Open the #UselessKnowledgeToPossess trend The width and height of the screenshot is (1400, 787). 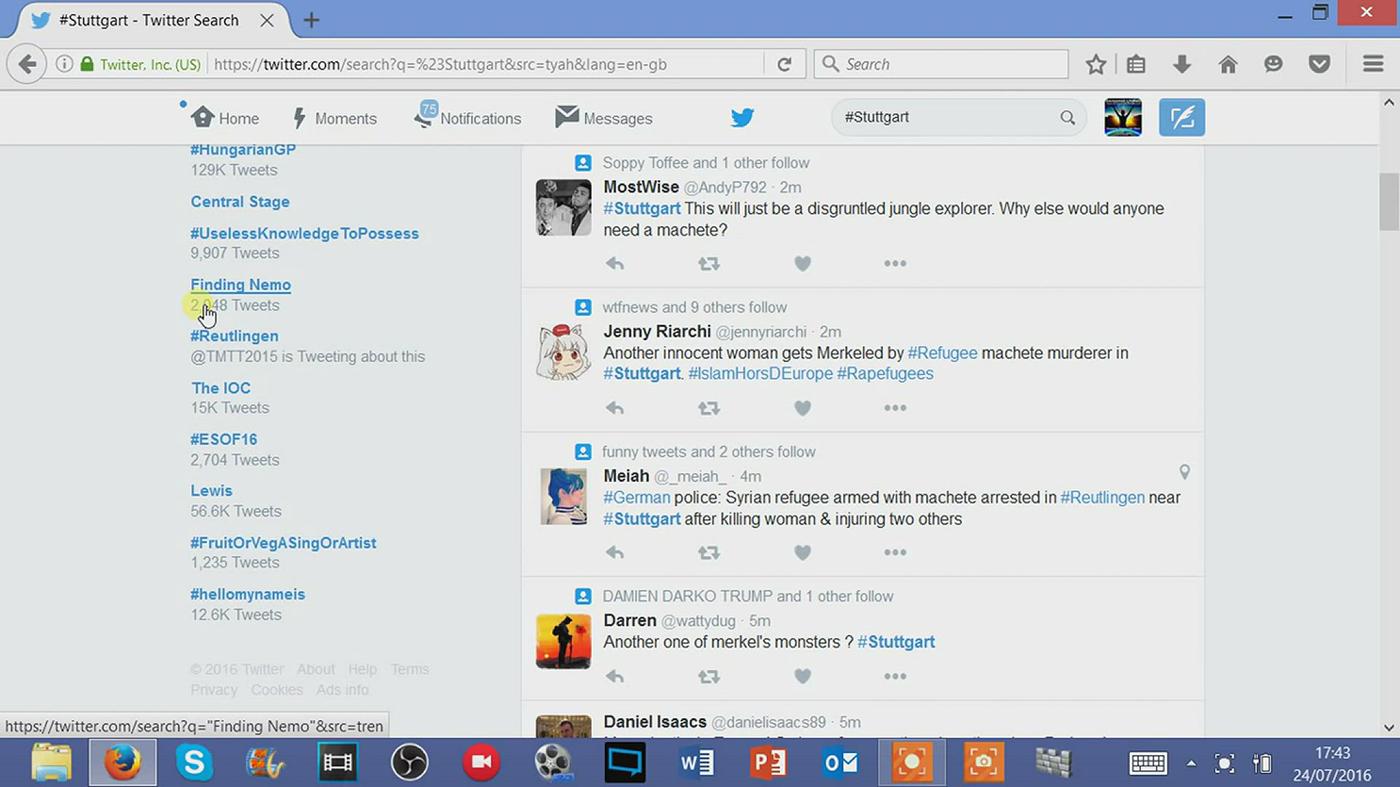tap(305, 234)
